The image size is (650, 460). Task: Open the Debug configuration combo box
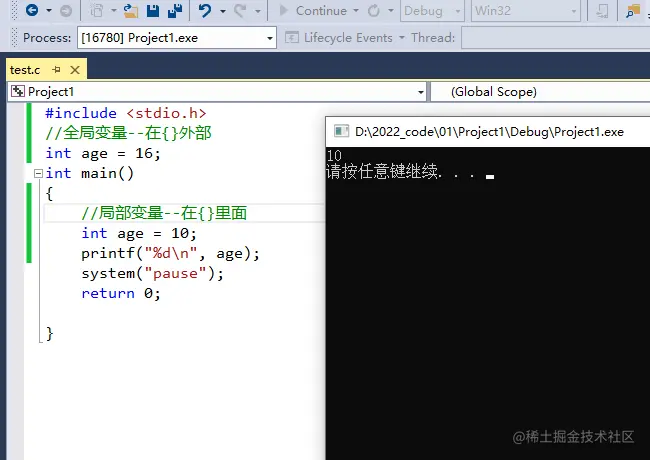[x=432, y=11]
